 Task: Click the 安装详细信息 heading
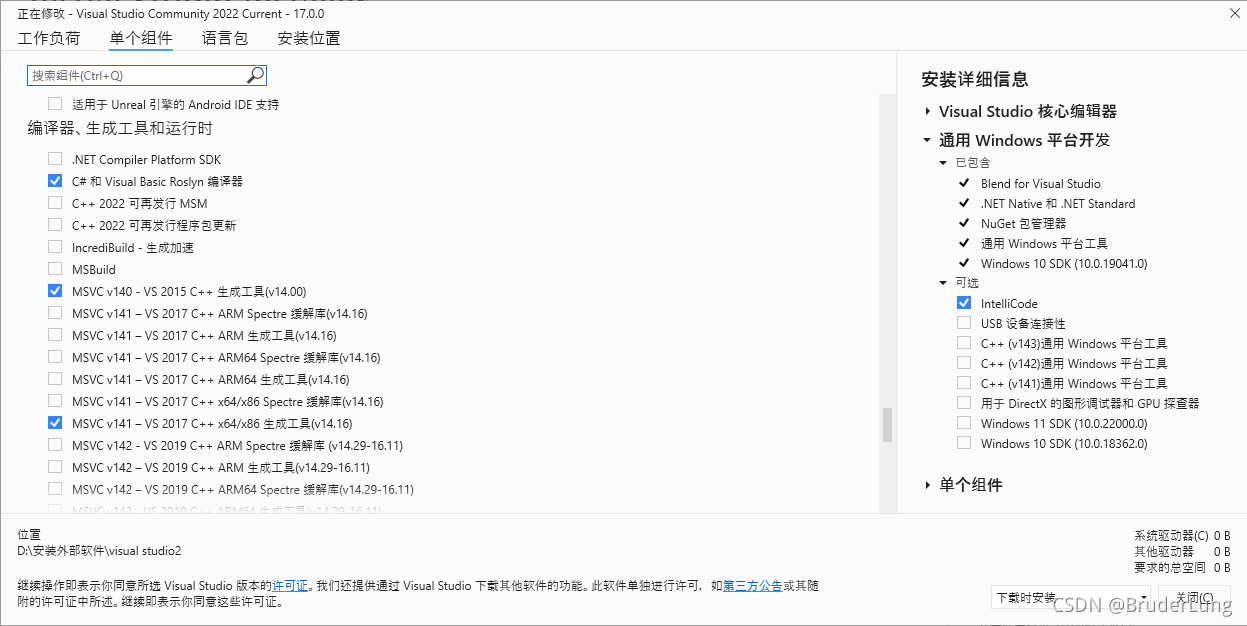pos(975,79)
